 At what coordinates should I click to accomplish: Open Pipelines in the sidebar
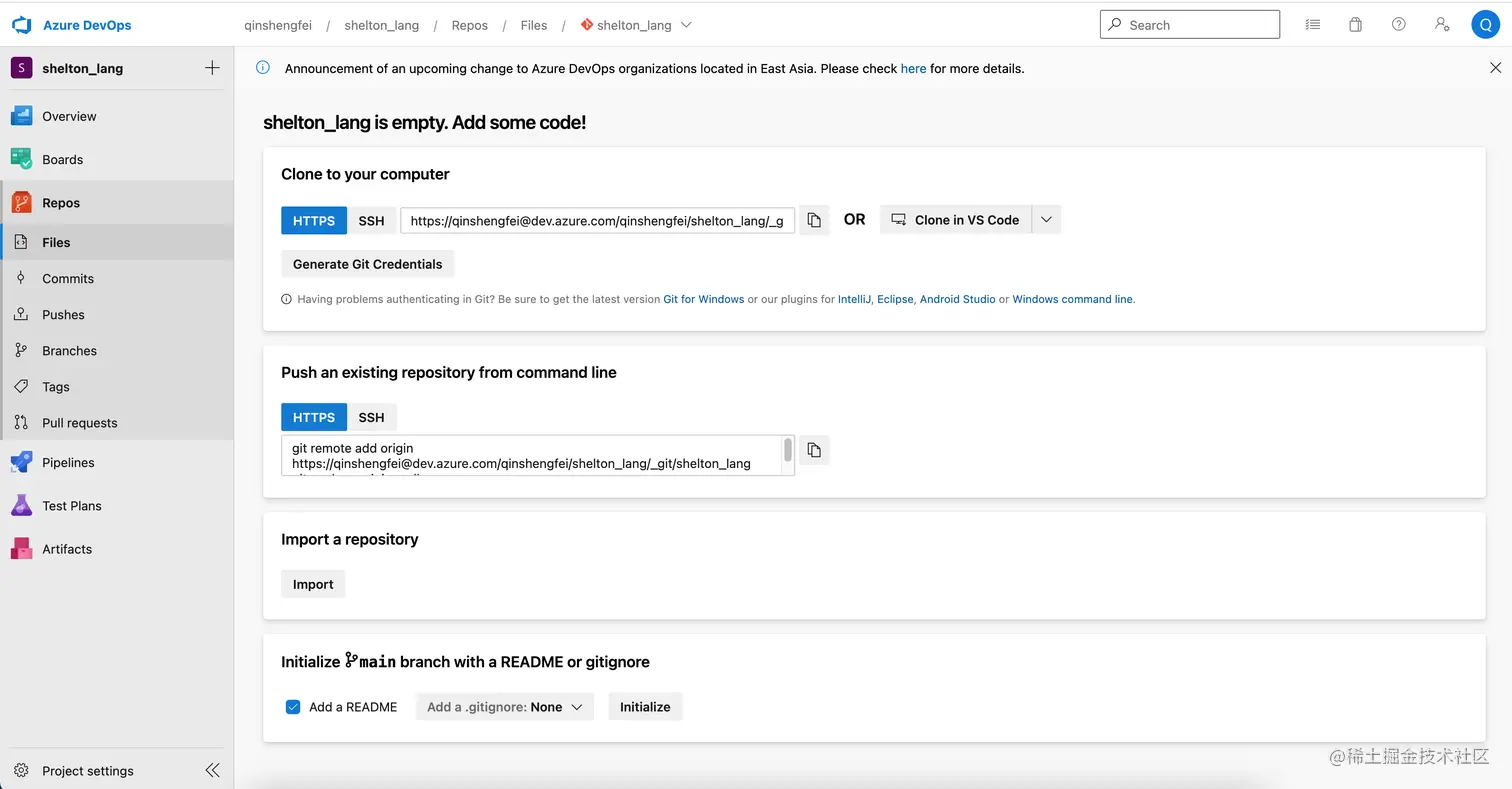[x=117, y=462]
